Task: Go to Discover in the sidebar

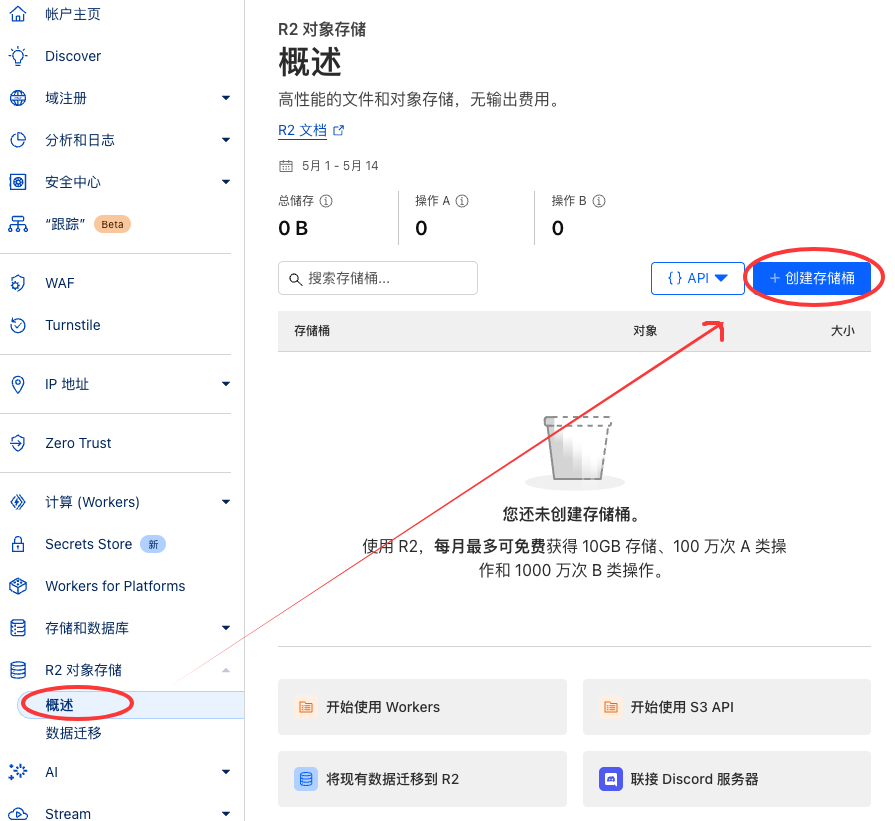Action: point(73,56)
